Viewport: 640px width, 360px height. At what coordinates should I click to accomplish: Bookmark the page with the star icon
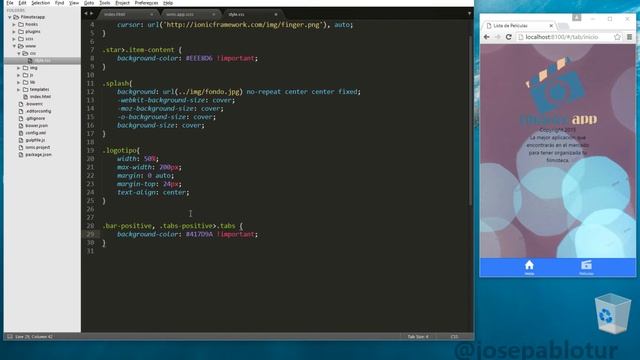coord(617,37)
